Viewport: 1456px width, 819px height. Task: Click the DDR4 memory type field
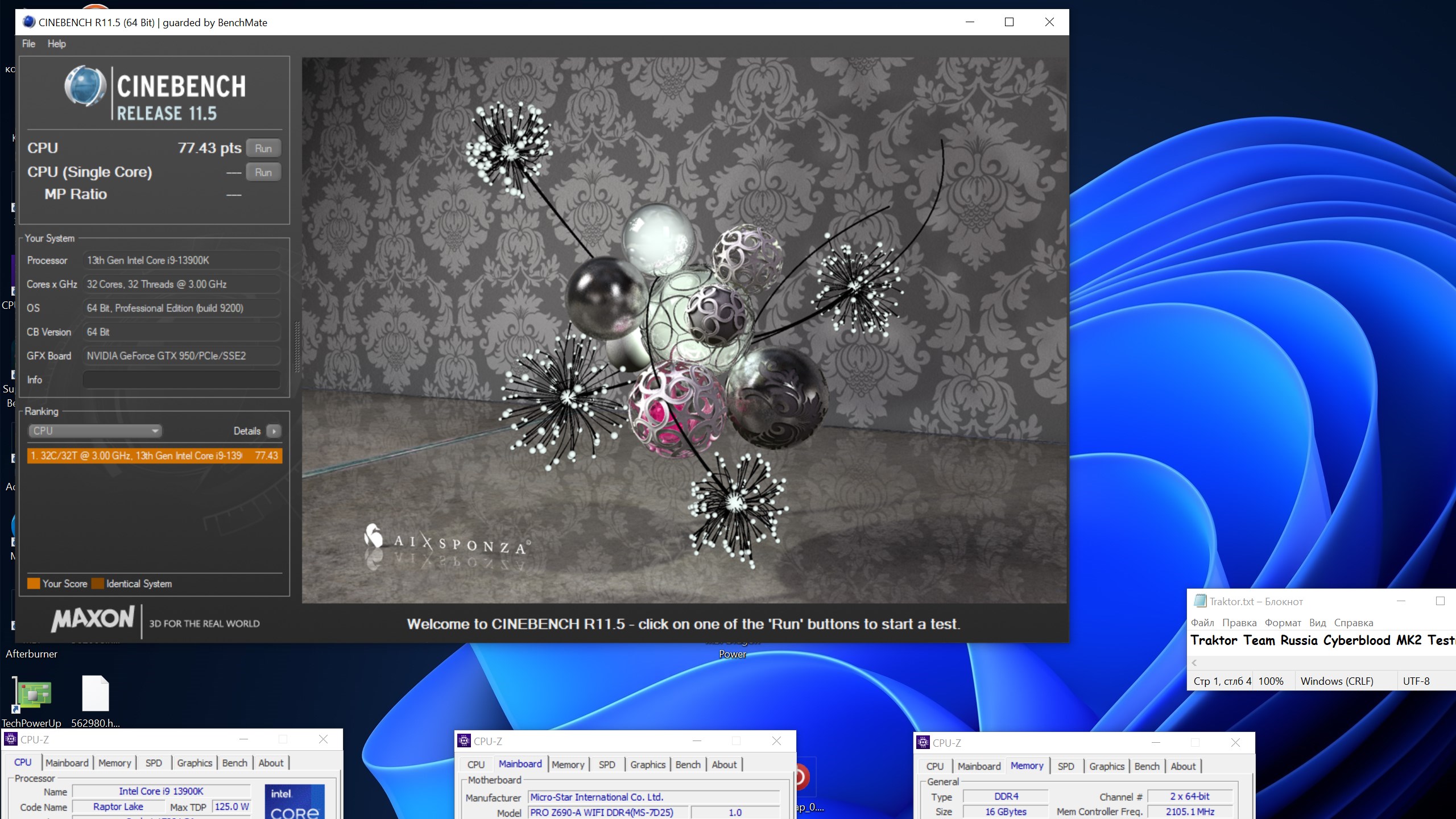1006,797
